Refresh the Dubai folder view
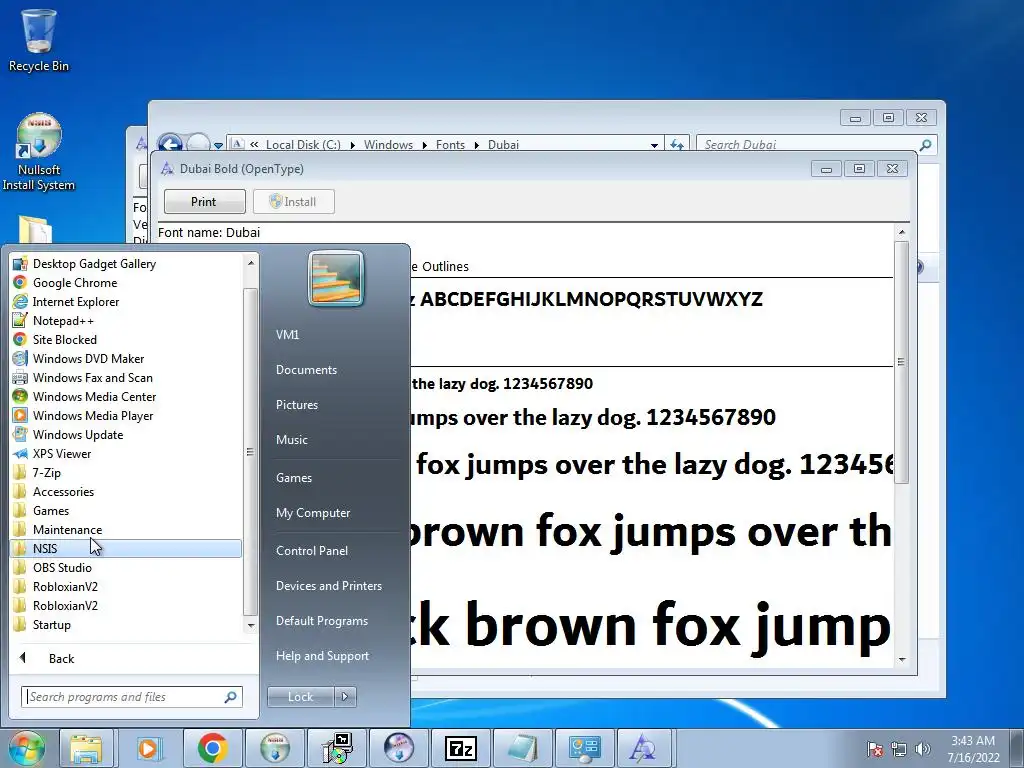Viewport: 1024px width, 768px height. tap(677, 144)
